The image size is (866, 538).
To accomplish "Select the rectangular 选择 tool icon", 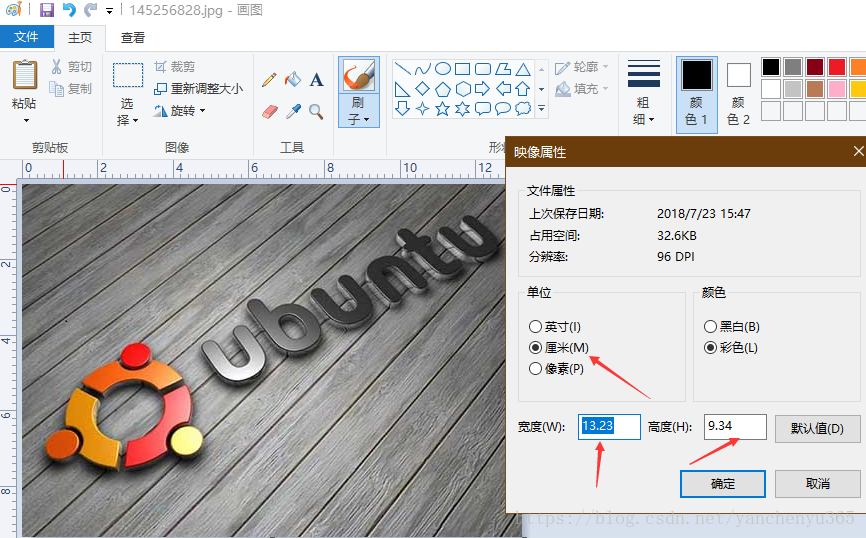I will click(128, 75).
